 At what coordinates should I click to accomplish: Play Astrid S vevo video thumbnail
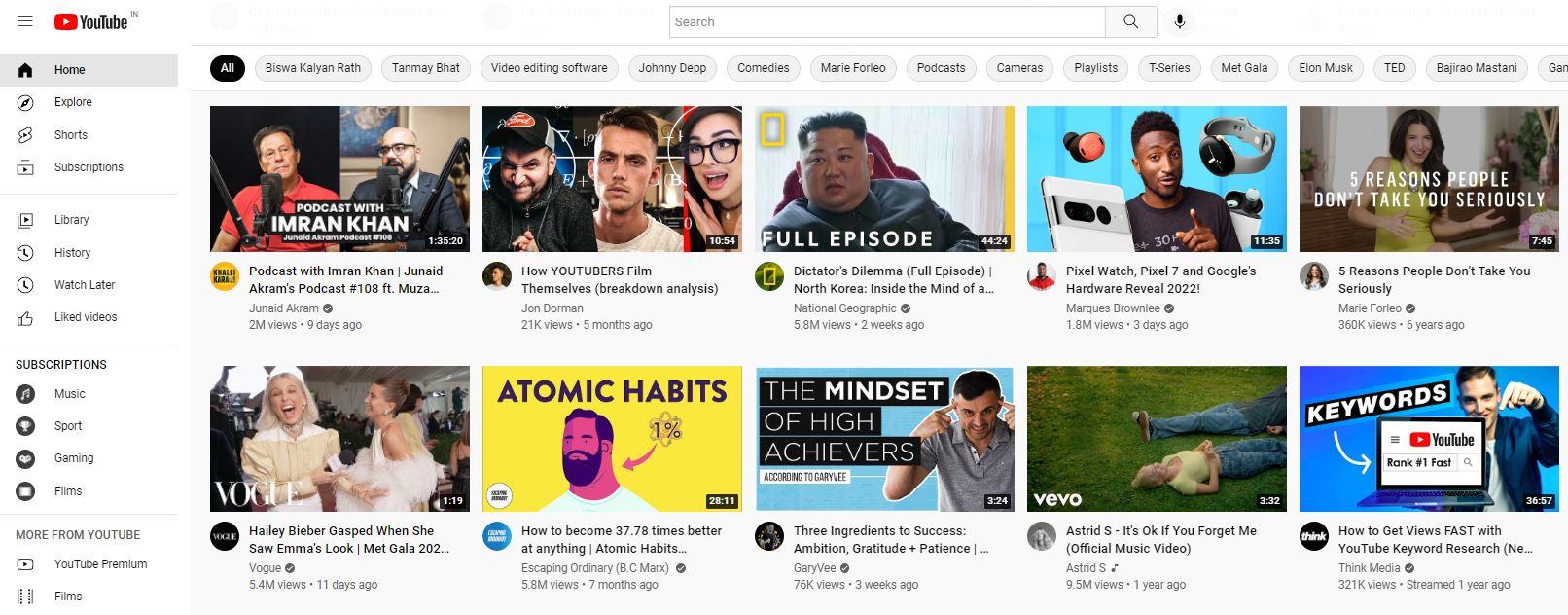(x=1157, y=439)
